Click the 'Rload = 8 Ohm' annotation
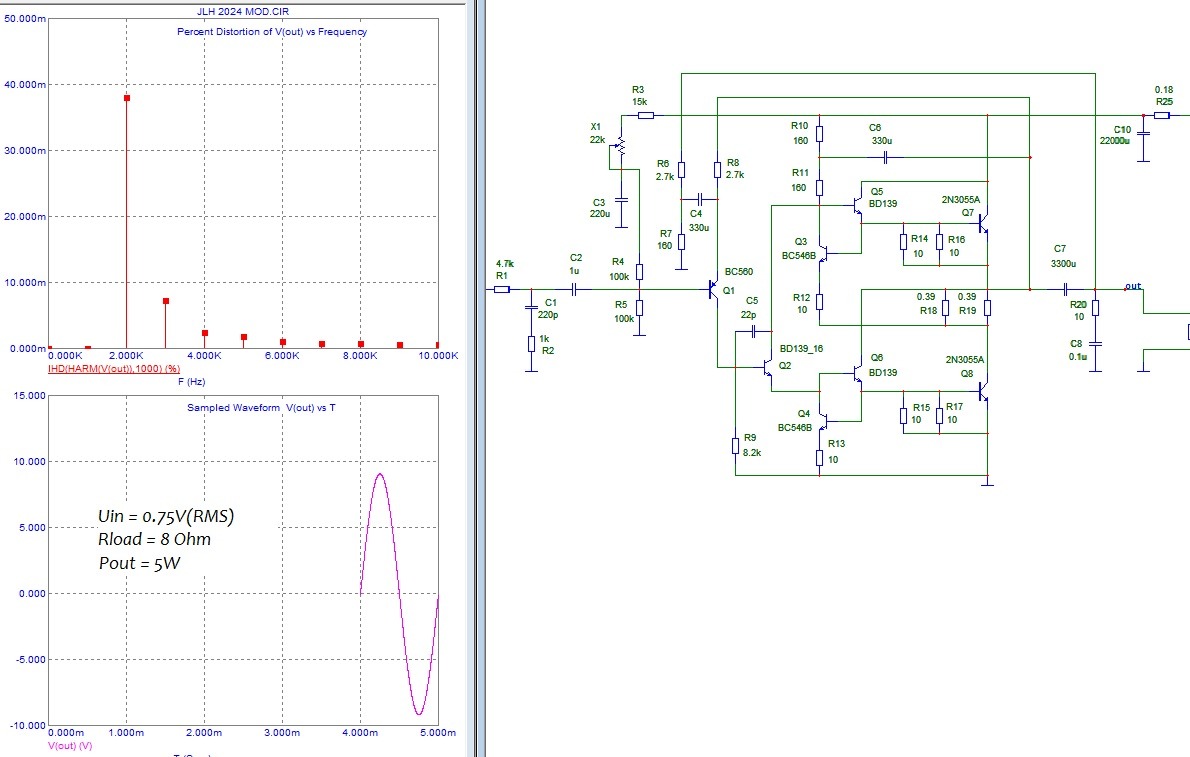 click(x=155, y=539)
